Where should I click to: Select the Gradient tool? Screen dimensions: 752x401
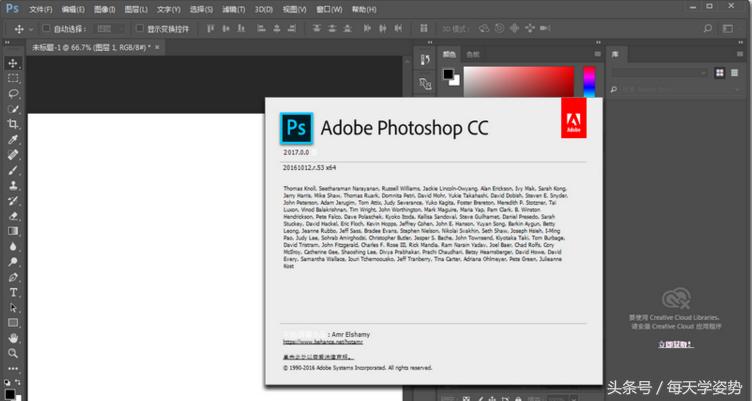pyautogui.click(x=13, y=231)
